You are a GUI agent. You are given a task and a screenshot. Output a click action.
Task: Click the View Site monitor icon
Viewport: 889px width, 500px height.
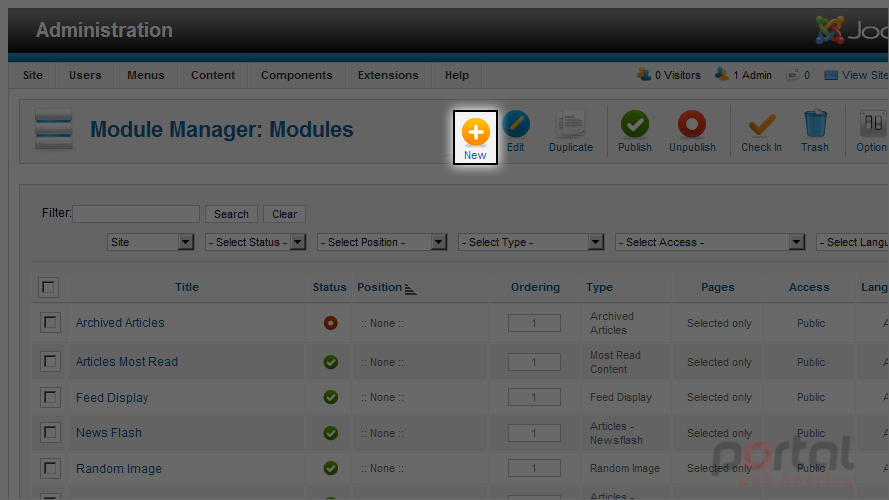pos(831,75)
